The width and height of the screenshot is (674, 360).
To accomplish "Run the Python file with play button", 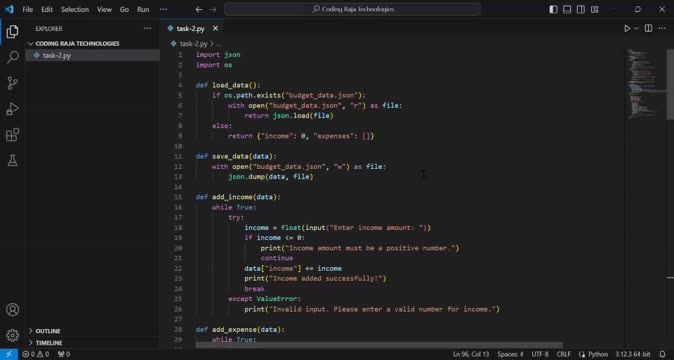I will tap(627, 28).
